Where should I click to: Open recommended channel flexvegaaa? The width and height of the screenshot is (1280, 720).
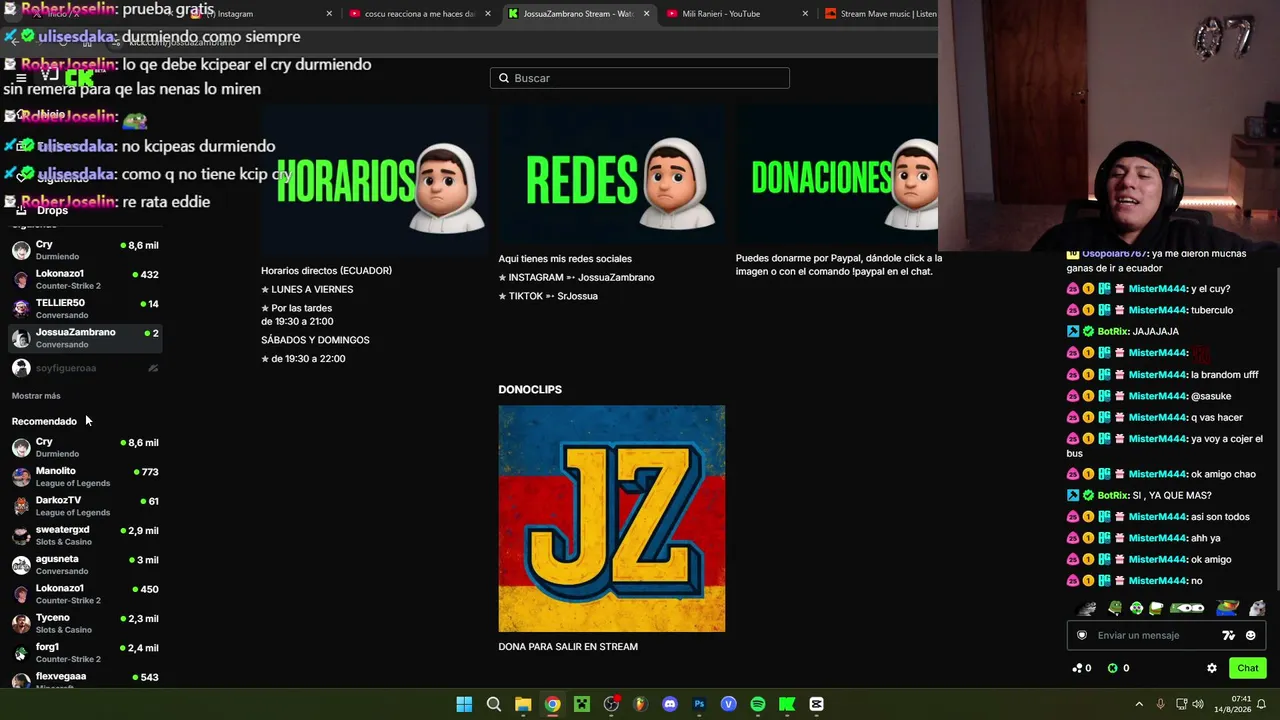(x=85, y=680)
